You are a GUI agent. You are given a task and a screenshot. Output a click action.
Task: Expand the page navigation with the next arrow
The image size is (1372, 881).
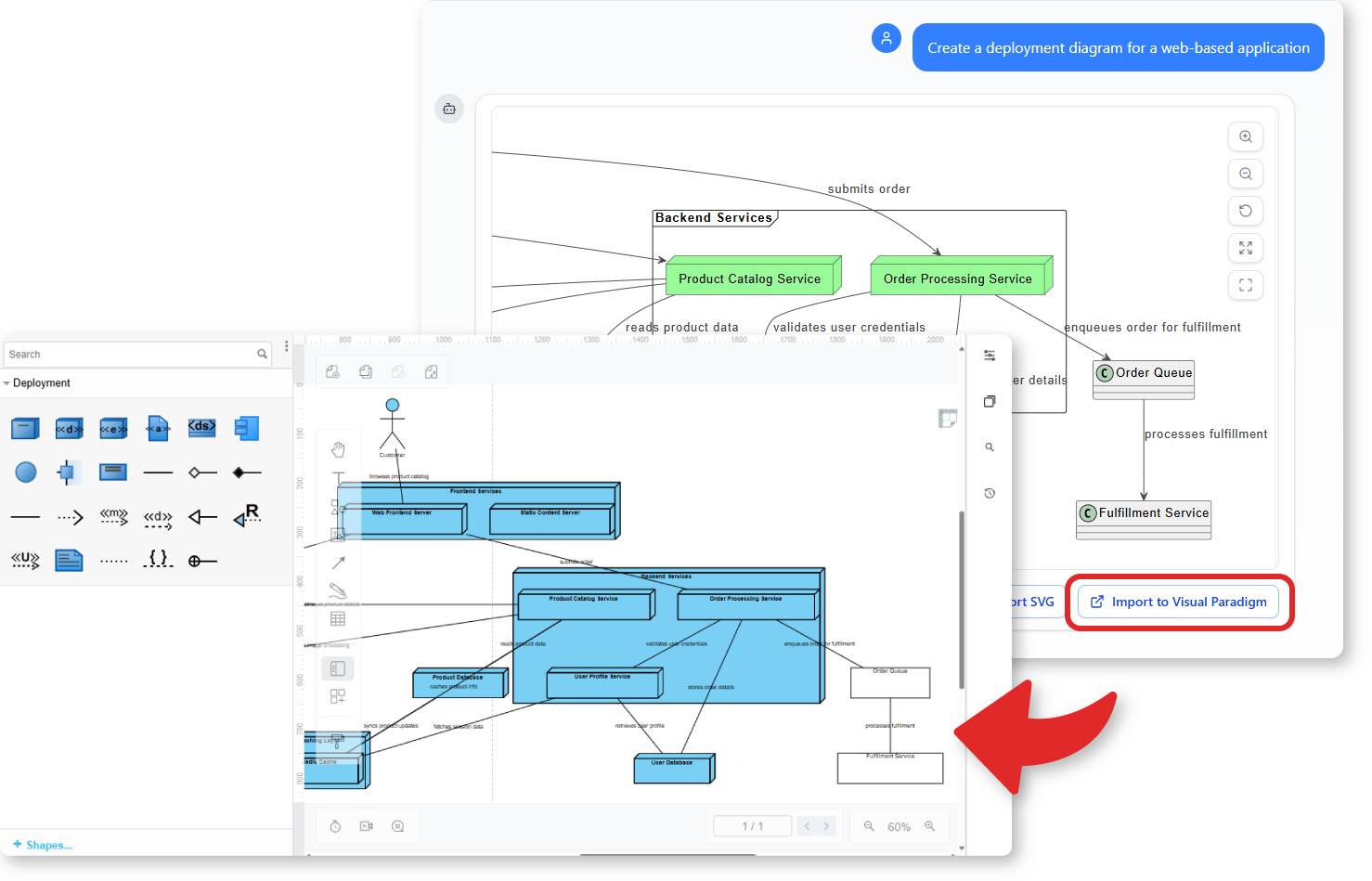827,825
